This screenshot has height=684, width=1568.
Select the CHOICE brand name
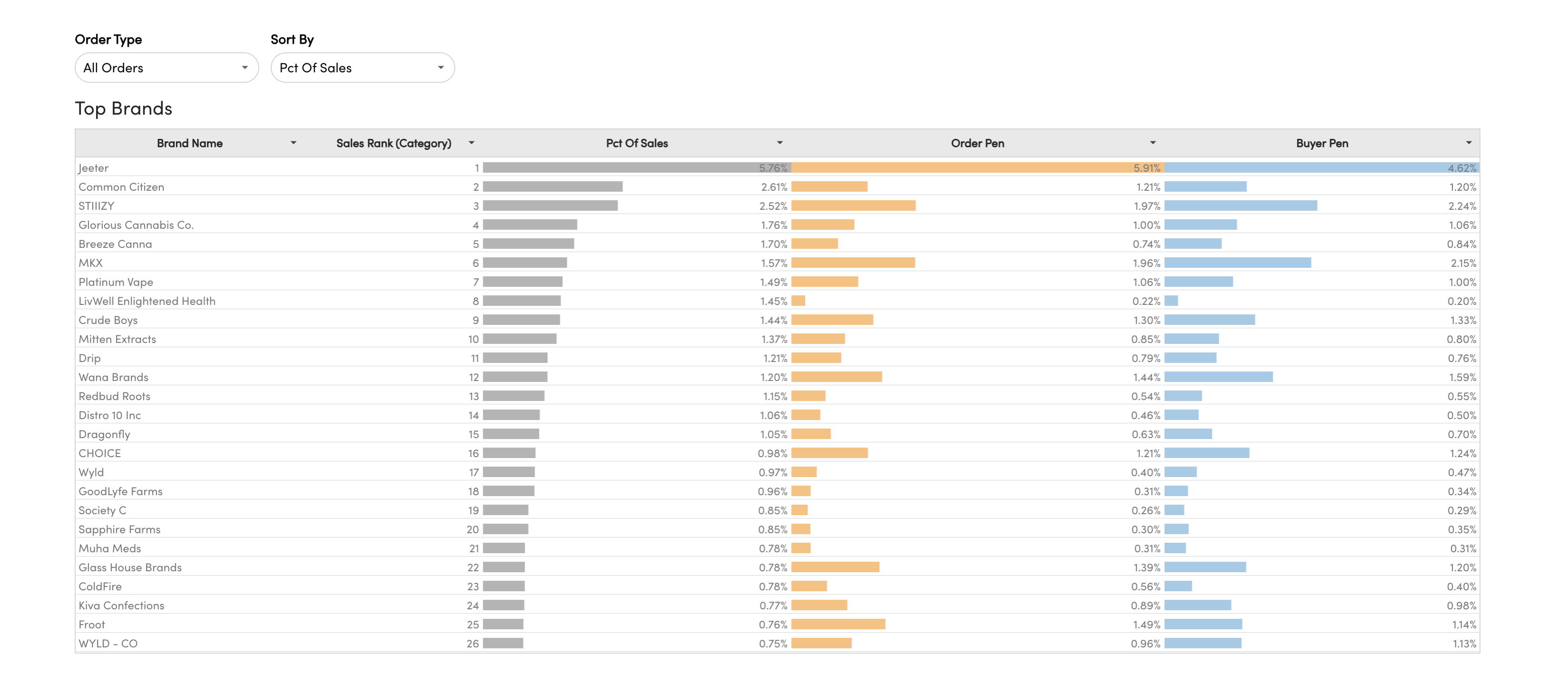tap(100, 453)
